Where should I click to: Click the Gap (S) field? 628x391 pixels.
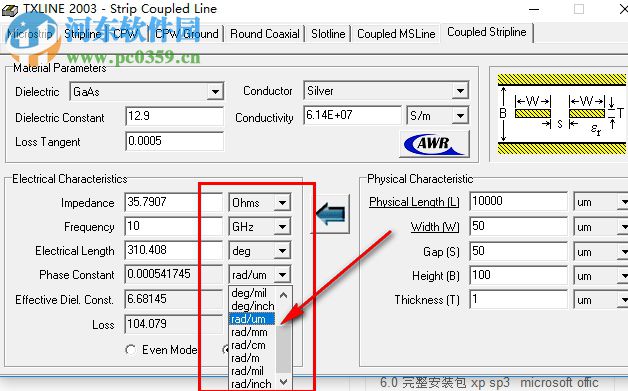518,251
